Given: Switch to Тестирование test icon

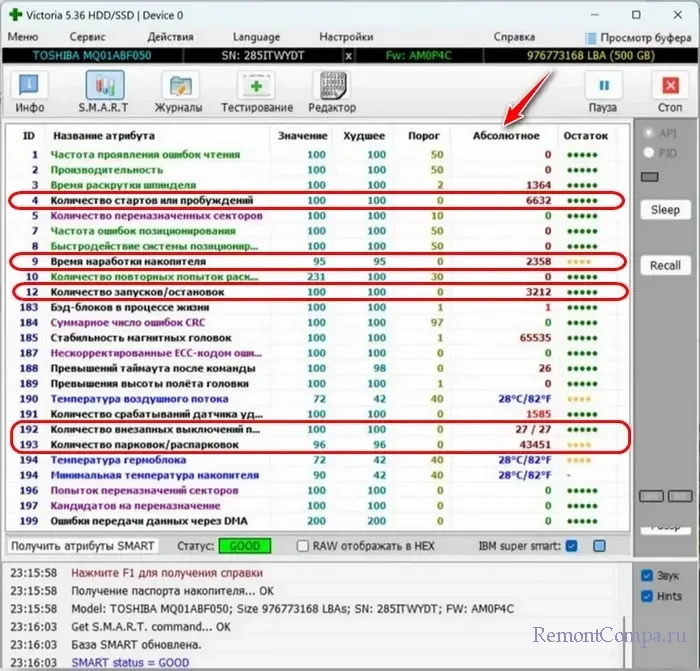Looking at the screenshot, I should (x=258, y=90).
